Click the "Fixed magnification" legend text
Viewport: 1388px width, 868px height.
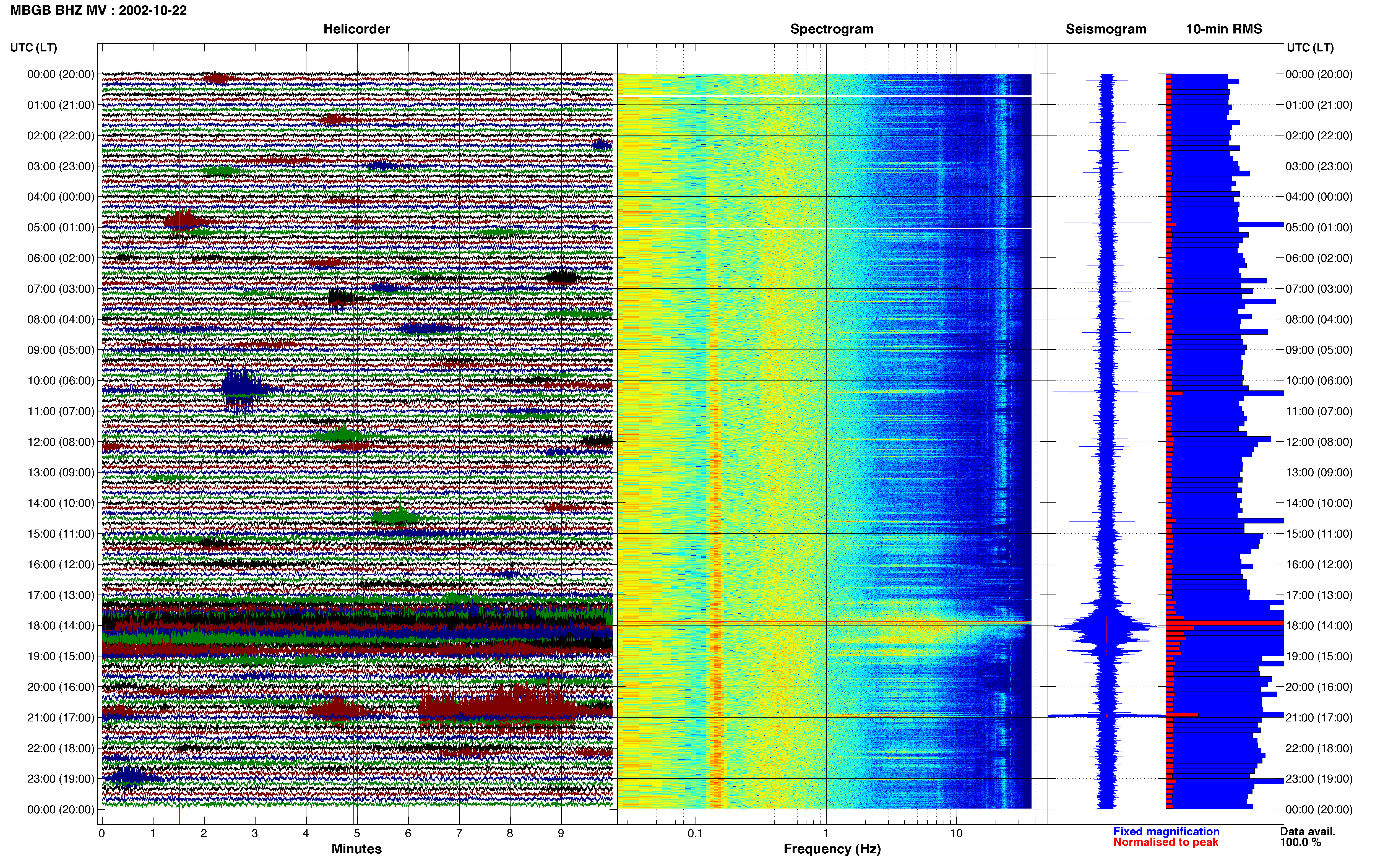1166,831
